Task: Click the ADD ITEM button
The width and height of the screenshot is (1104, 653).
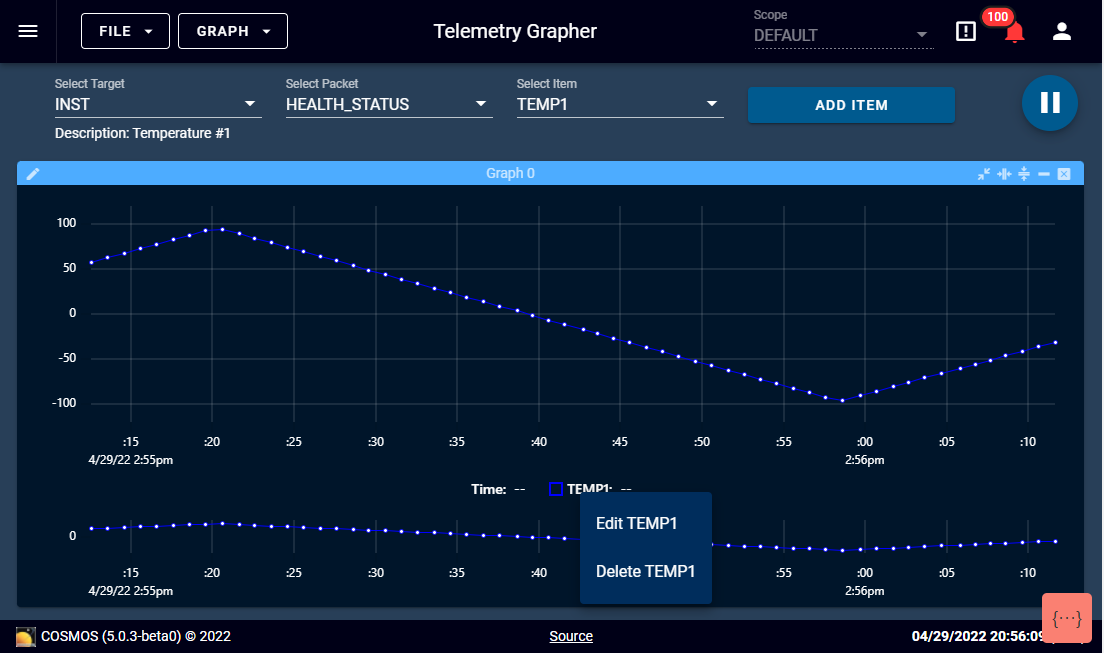Action: tap(851, 104)
